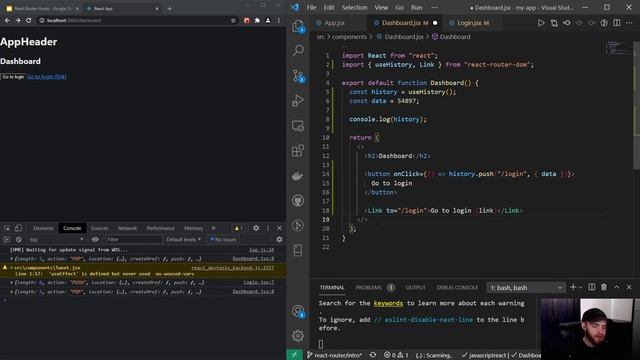
Task: Maximize the terminal panel with caret icon
Action: pos(617,287)
